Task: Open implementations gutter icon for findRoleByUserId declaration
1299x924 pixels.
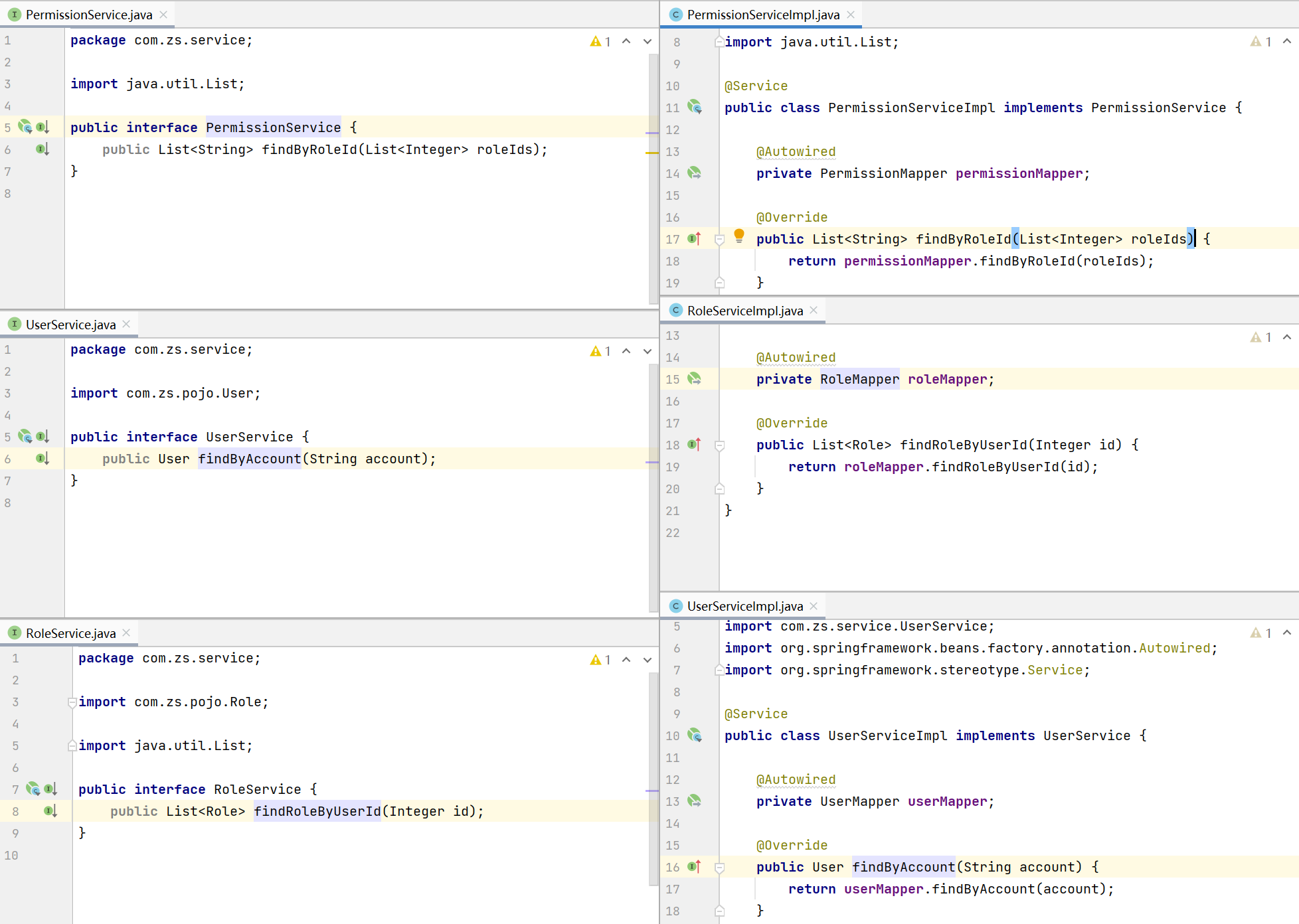Action: click(50, 810)
